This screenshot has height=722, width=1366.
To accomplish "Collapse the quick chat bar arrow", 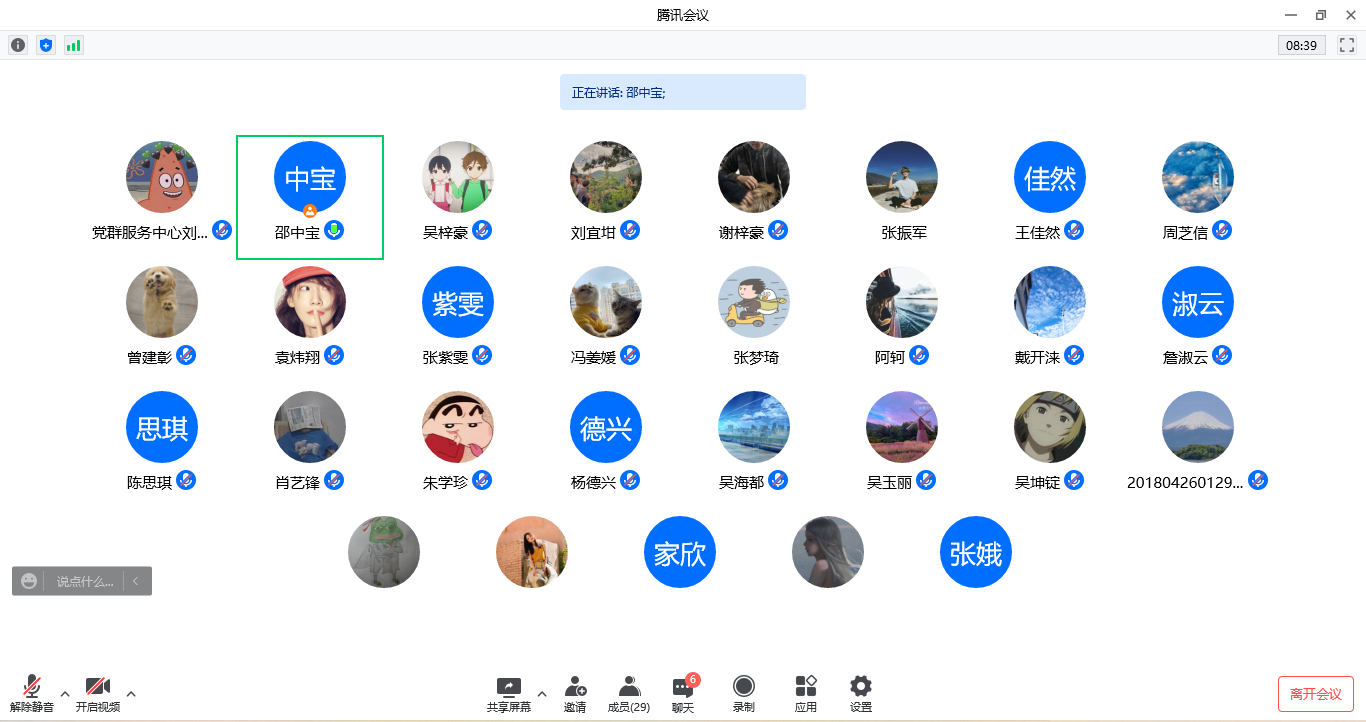I will click(x=136, y=581).
